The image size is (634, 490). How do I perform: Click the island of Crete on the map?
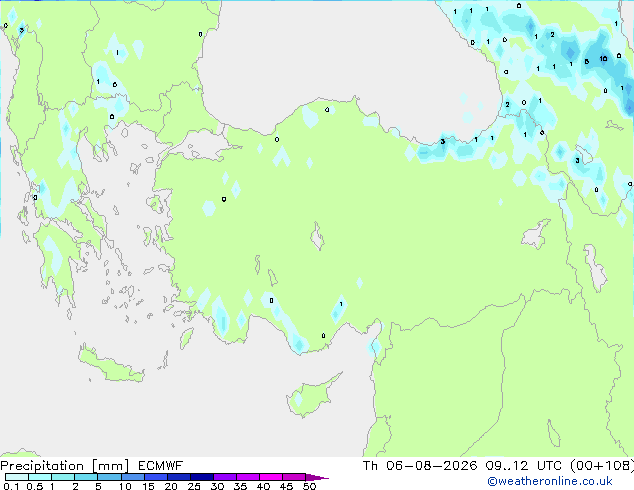coord(111,365)
